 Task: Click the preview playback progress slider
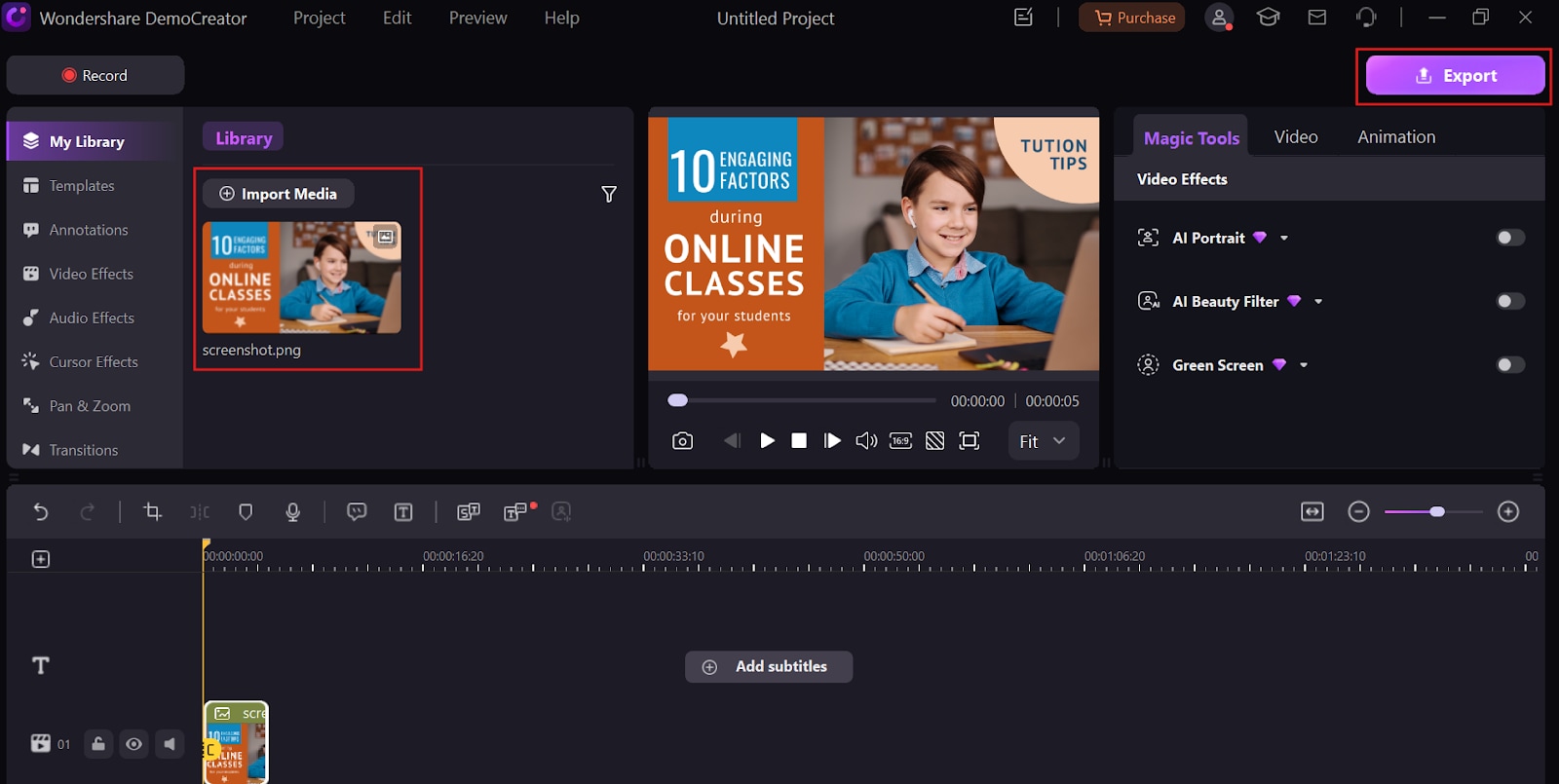click(x=802, y=400)
